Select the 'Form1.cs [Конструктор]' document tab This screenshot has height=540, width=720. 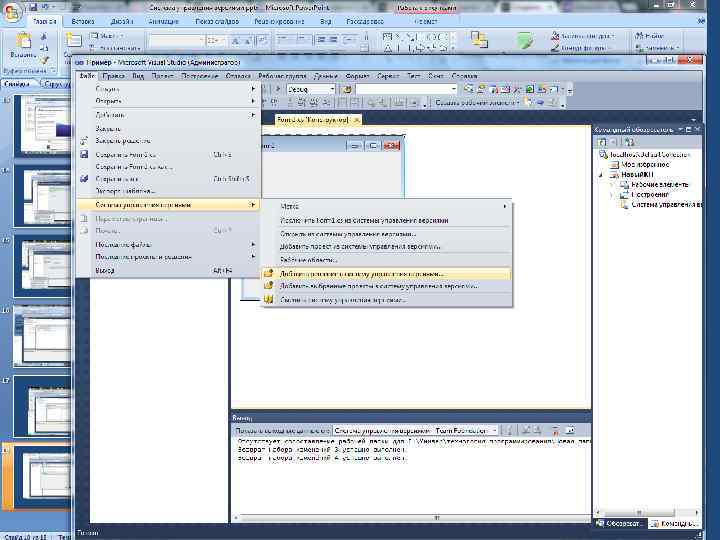(x=313, y=119)
